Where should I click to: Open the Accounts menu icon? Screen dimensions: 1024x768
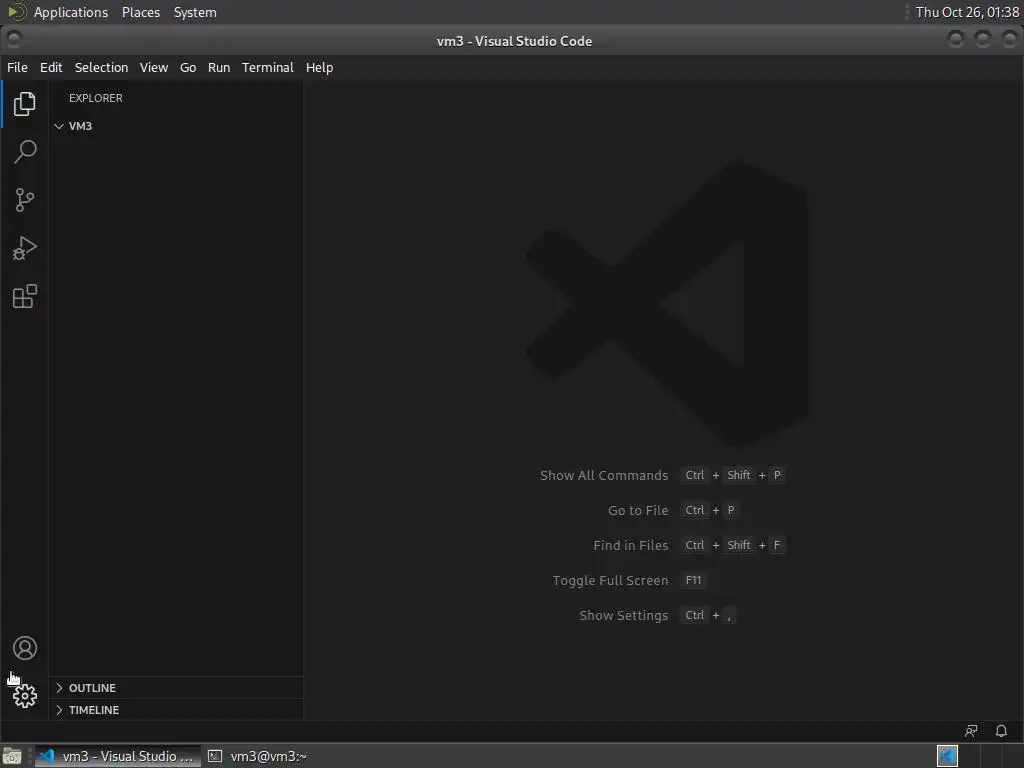point(25,648)
